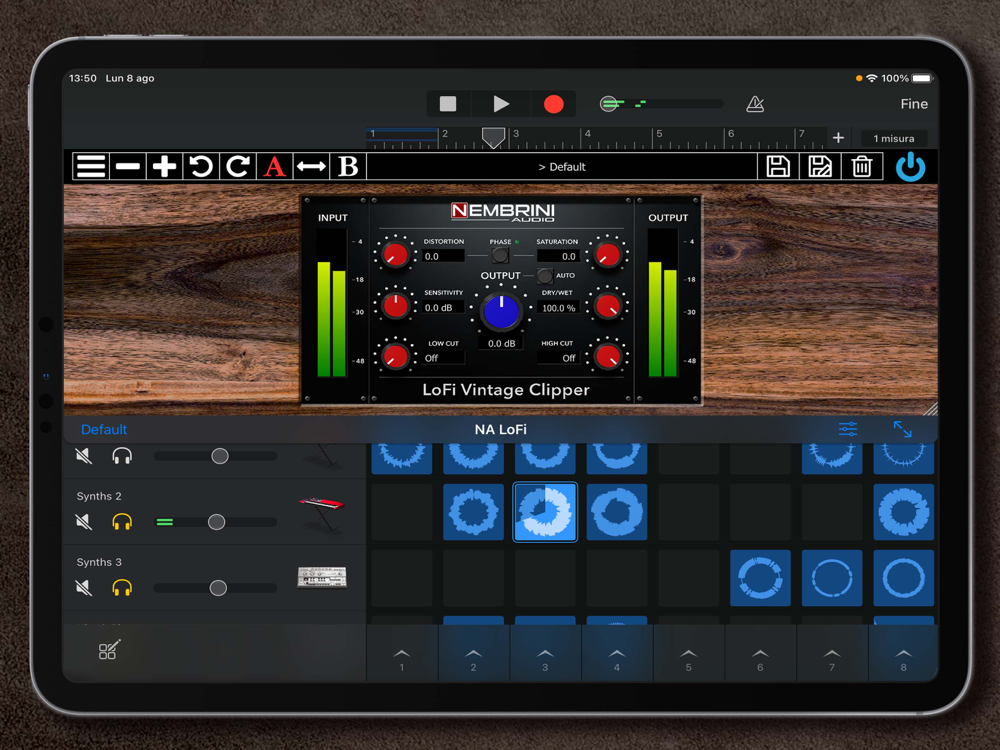Click the blue Output knob
Viewport: 1000px width, 750px height.
coord(501,312)
